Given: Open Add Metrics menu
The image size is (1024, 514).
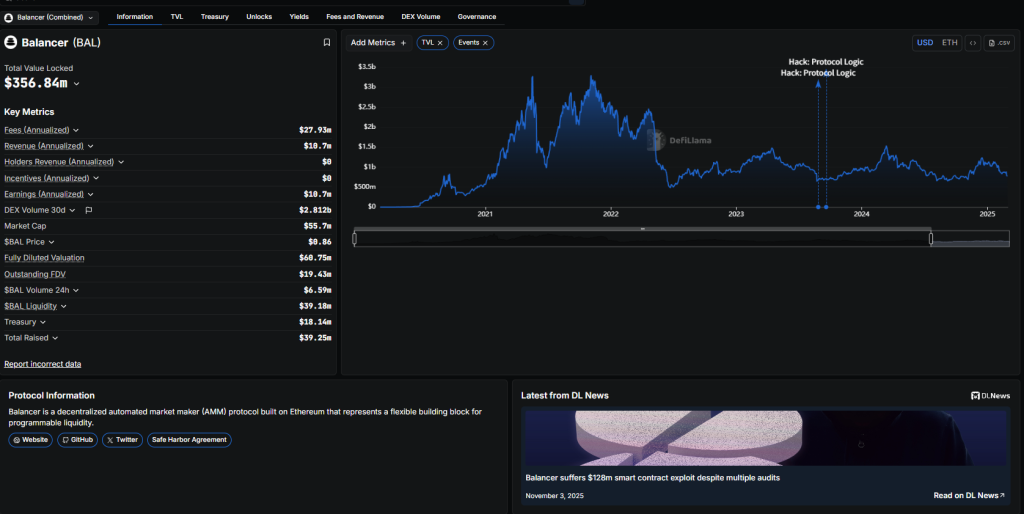Looking at the screenshot, I should point(378,43).
